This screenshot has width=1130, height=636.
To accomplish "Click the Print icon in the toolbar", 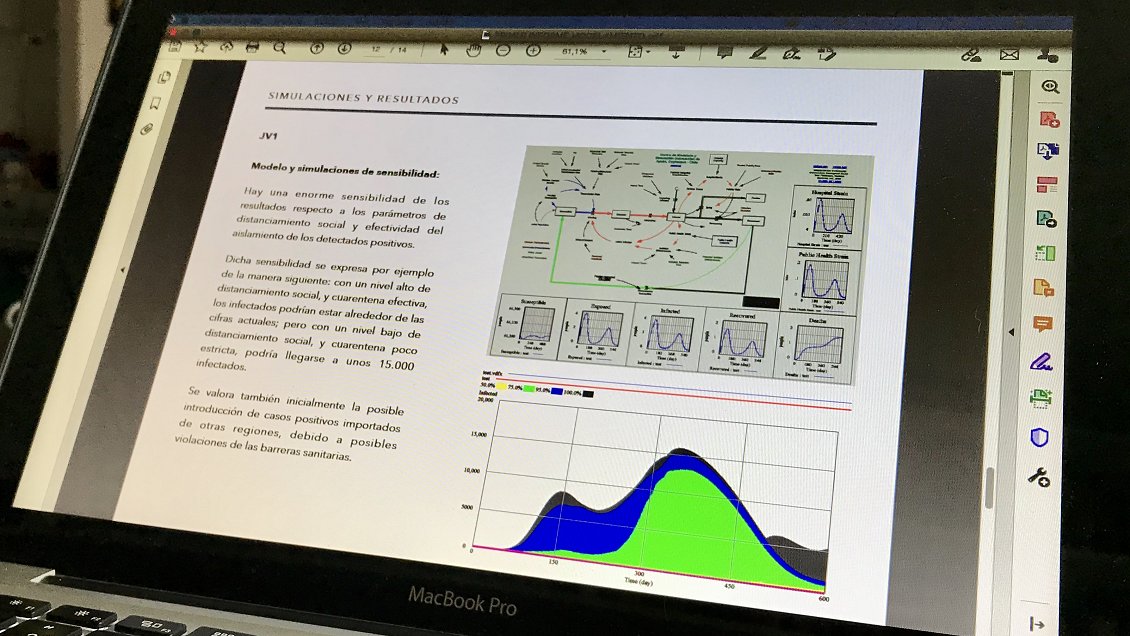I will click(x=253, y=47).
